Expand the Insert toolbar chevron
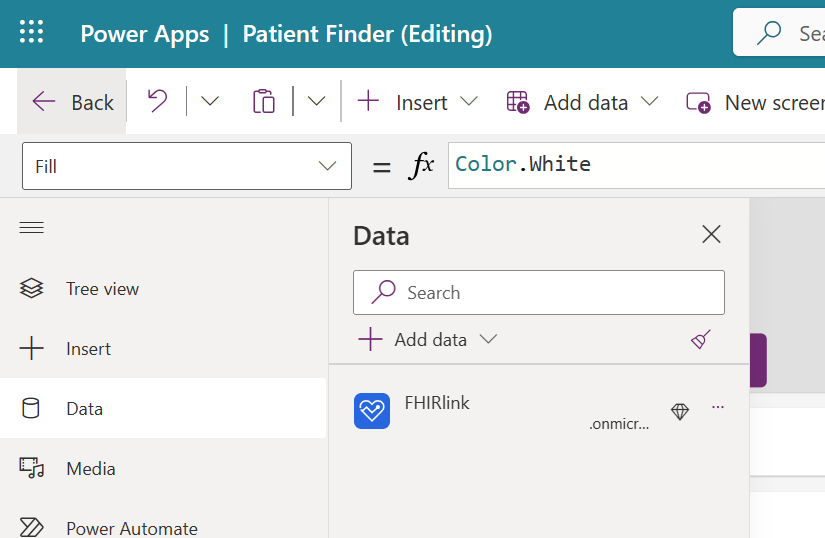The height and width of the screenshot is (538, 825). 468,101
